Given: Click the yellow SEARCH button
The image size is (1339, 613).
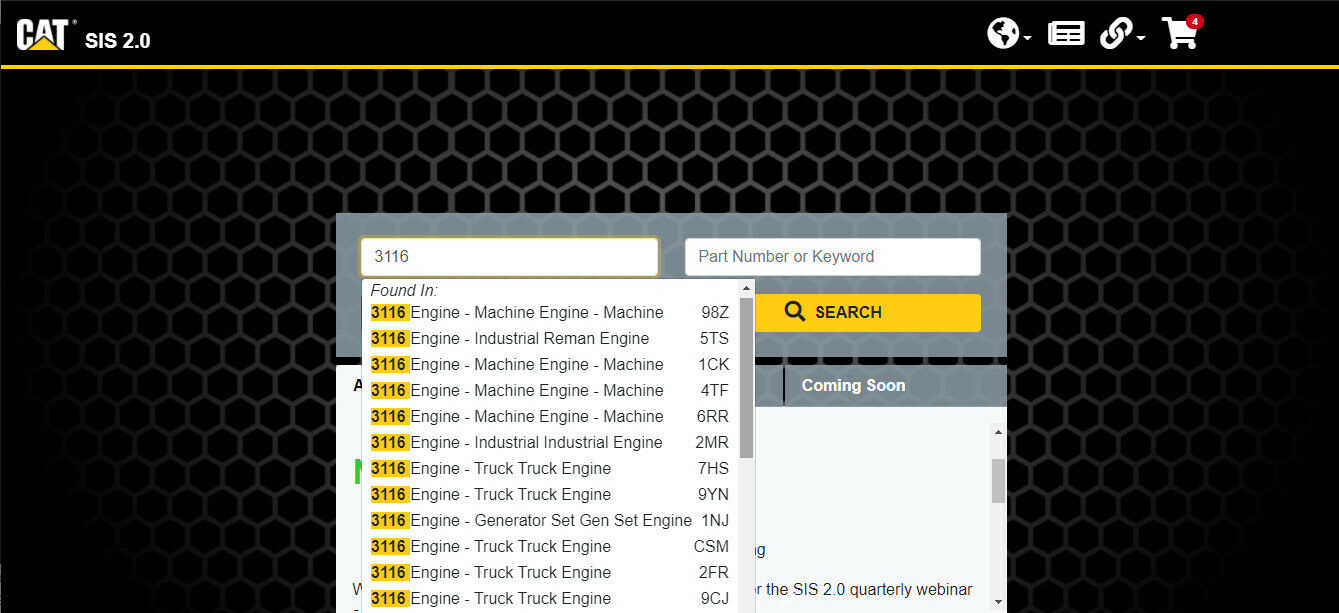Looking at the screenshot, I should coord(833,312).
